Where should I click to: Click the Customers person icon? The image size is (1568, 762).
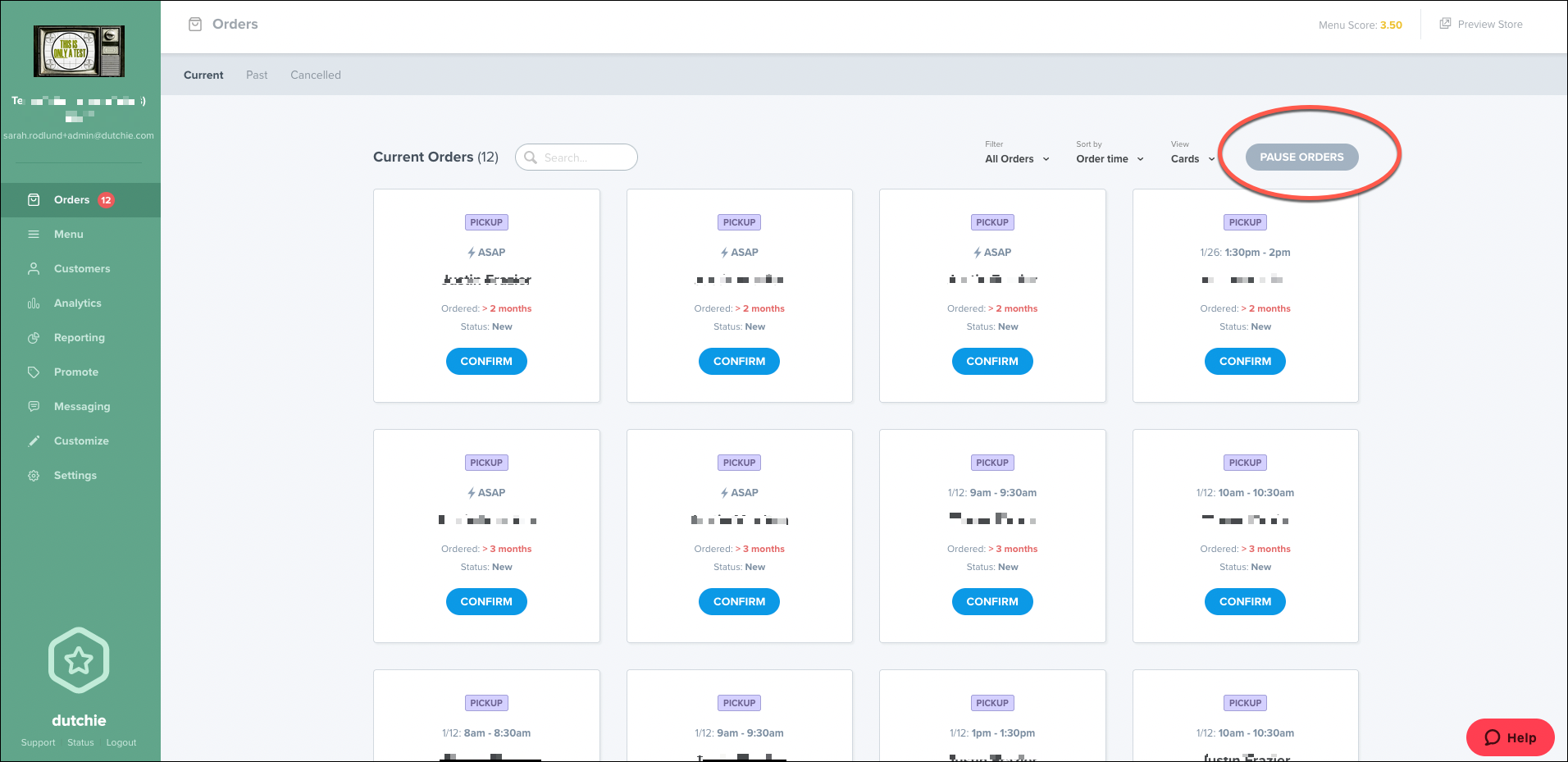33,268
